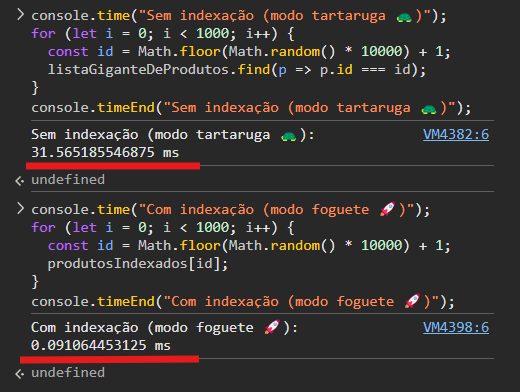Click the "Com indexação (modo foguete" output label

[x=164, y=327]
